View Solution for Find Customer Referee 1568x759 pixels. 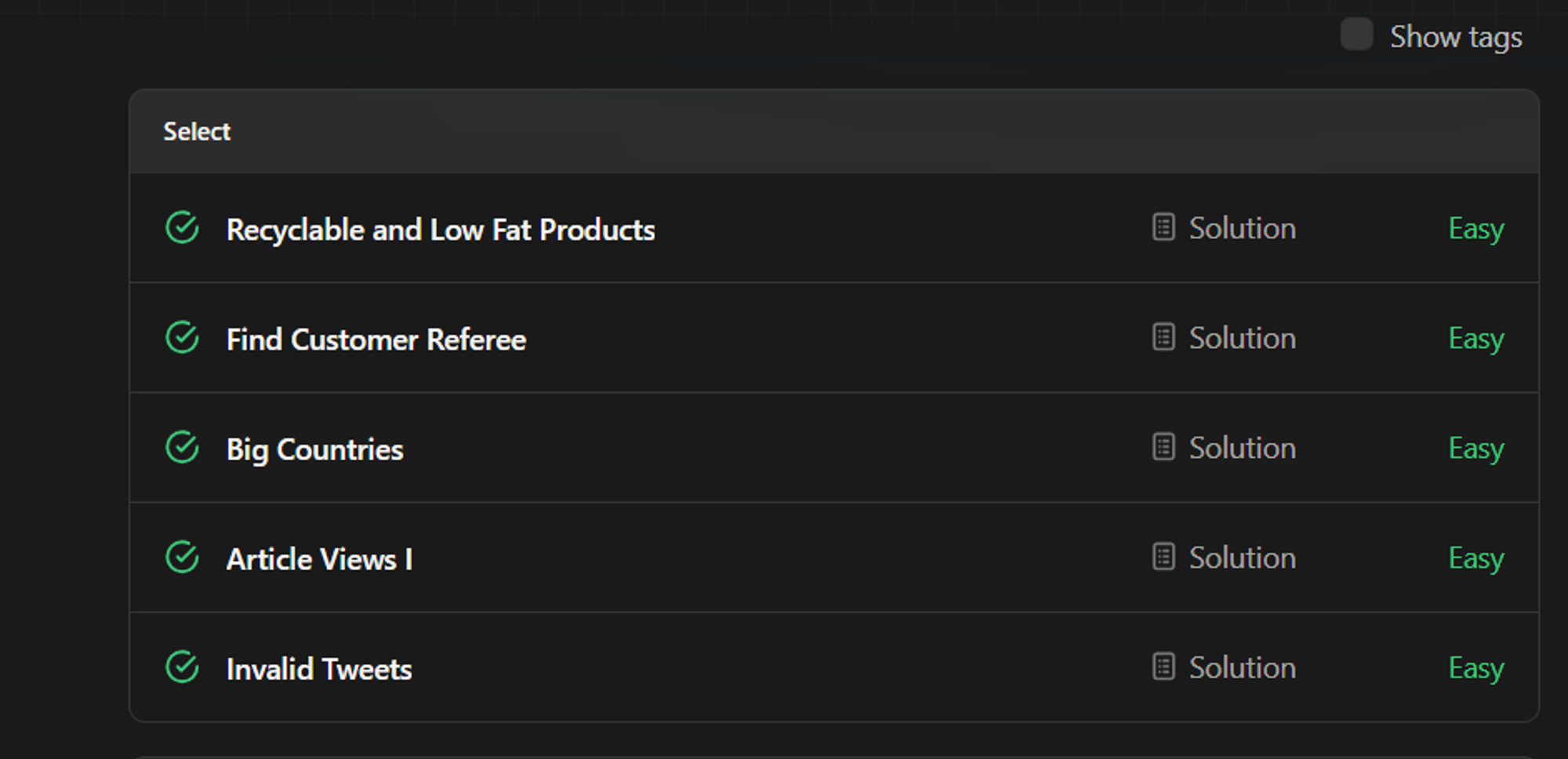[1242, 338]
